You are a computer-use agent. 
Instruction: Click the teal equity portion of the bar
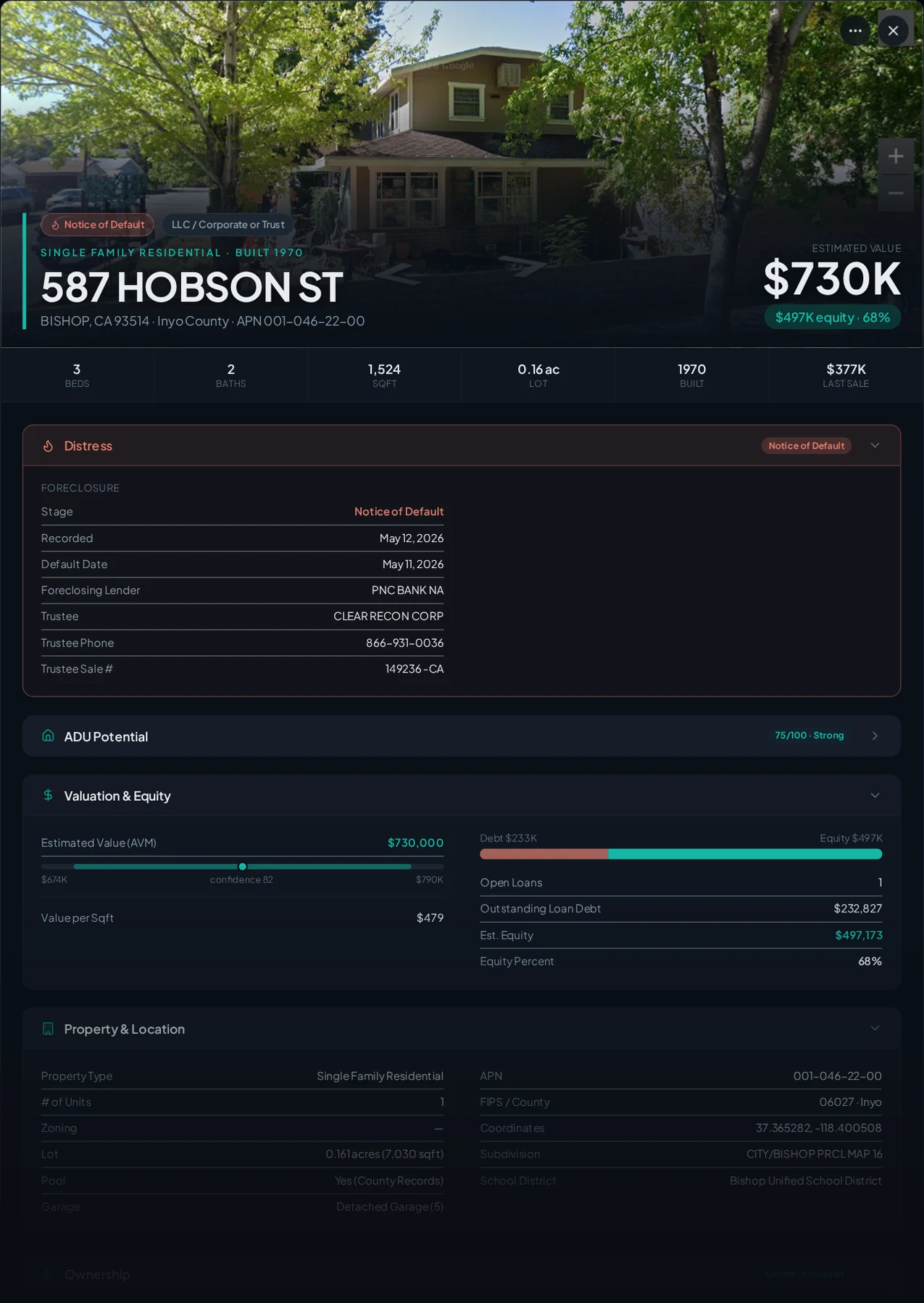(745, 854)
